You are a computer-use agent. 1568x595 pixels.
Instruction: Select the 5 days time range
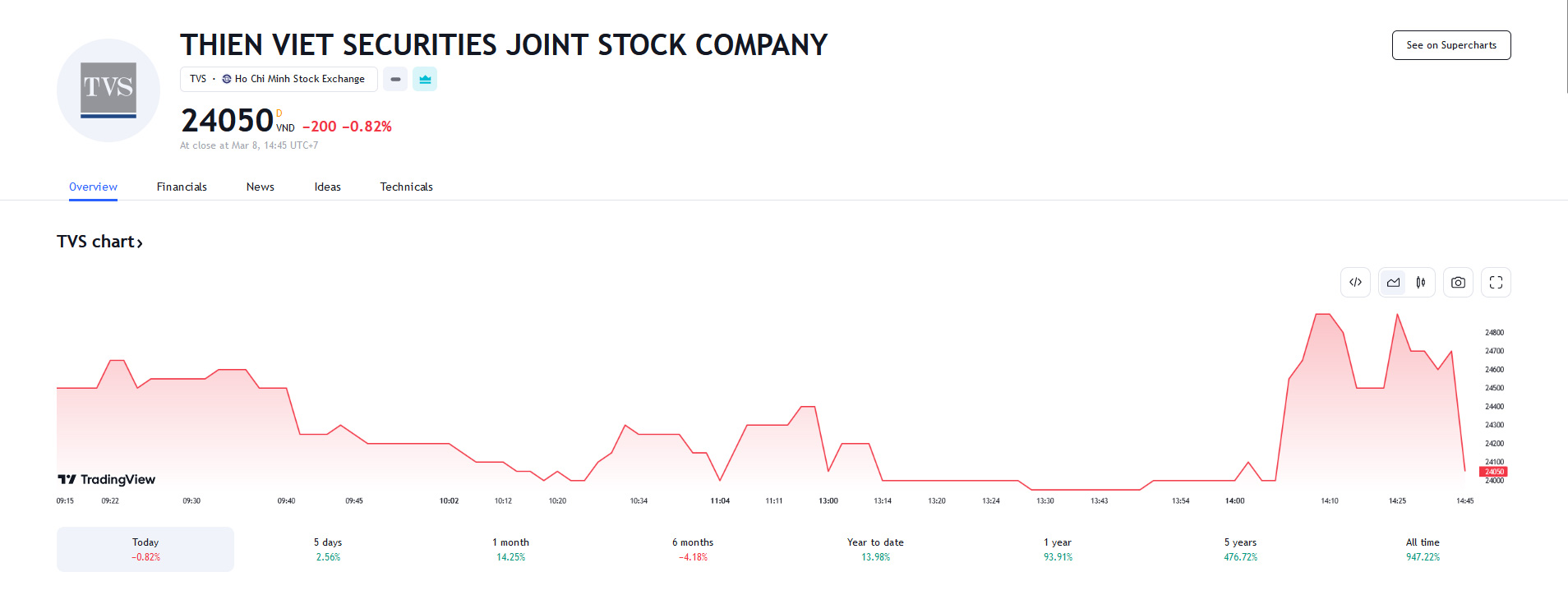click(x=328, y=549)
